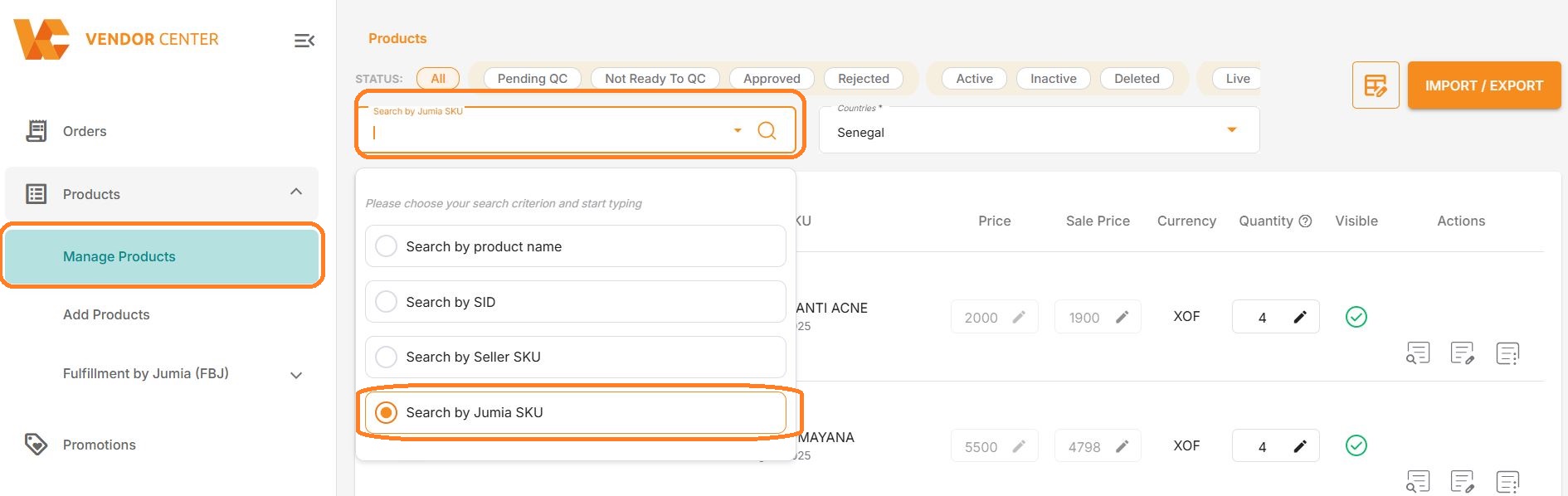The image size is (1568, 496).
Task: Edit the 4798 sale price pencil
Action: (1122, 446)
